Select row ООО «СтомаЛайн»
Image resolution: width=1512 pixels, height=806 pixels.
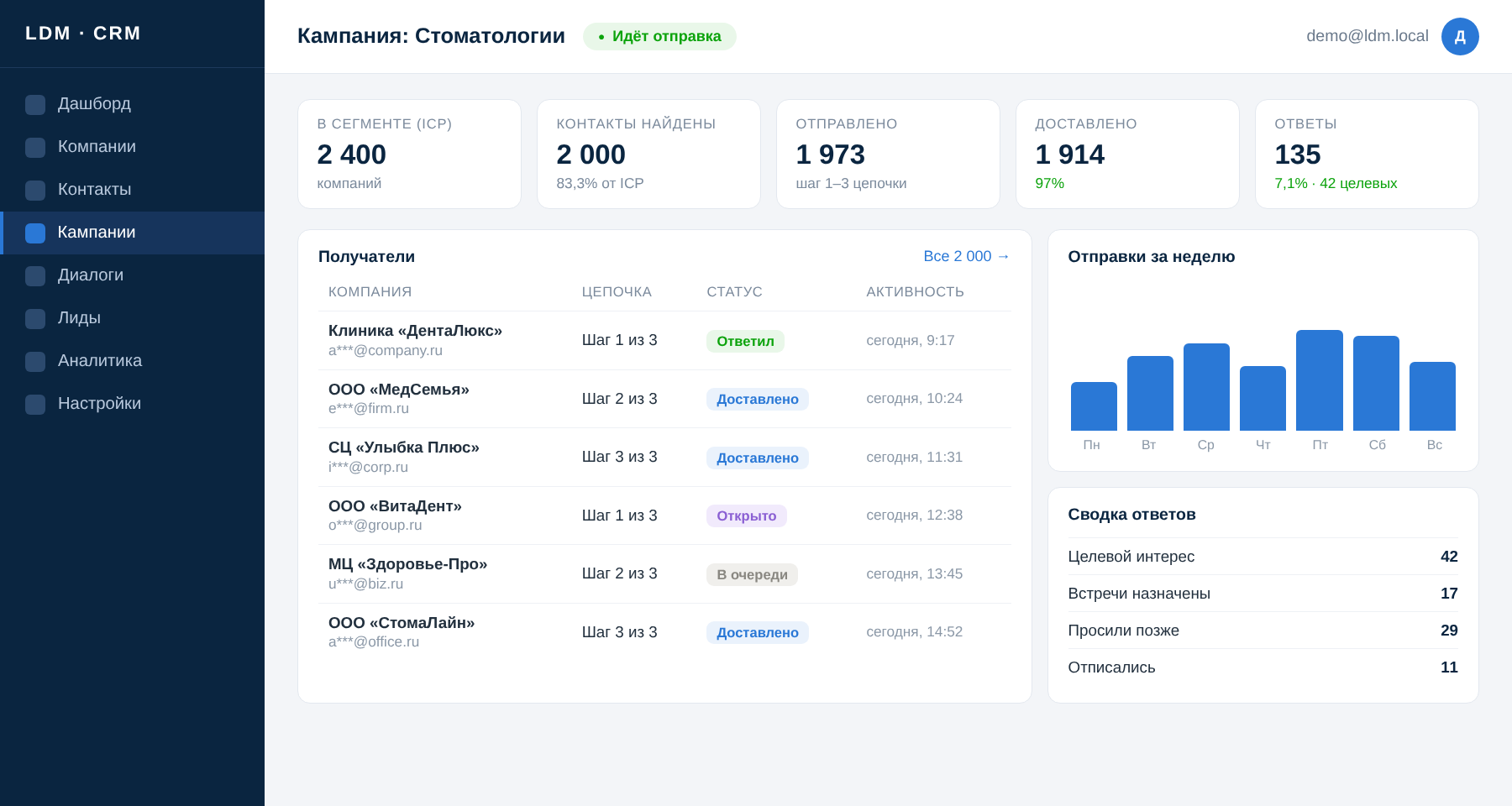coord(664,632)
